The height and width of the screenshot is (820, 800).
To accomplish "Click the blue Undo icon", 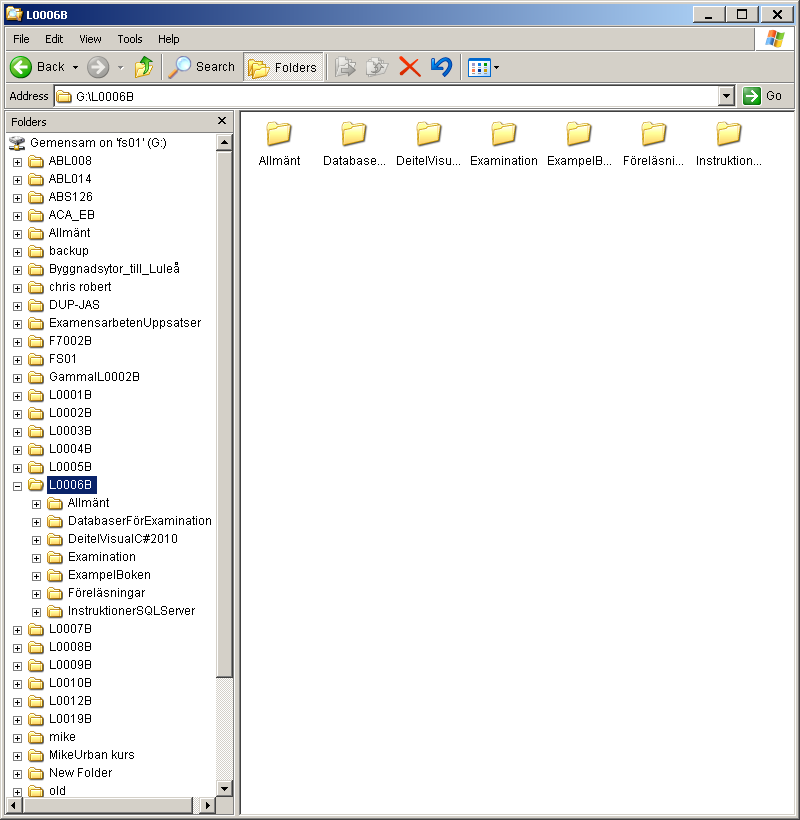I will point(441,67).
